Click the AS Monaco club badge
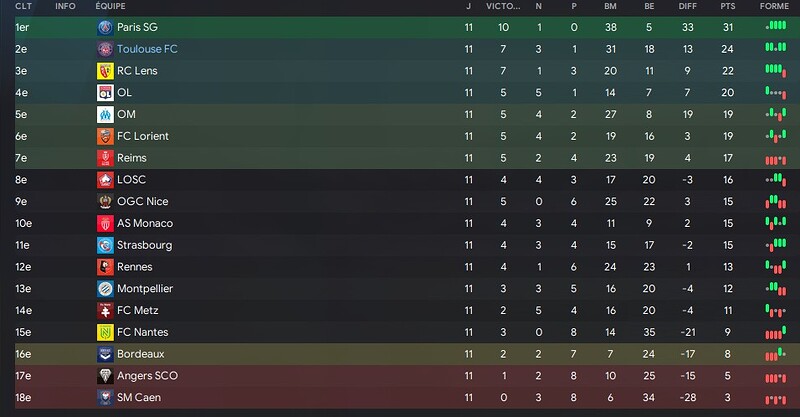 click(105, 224)
